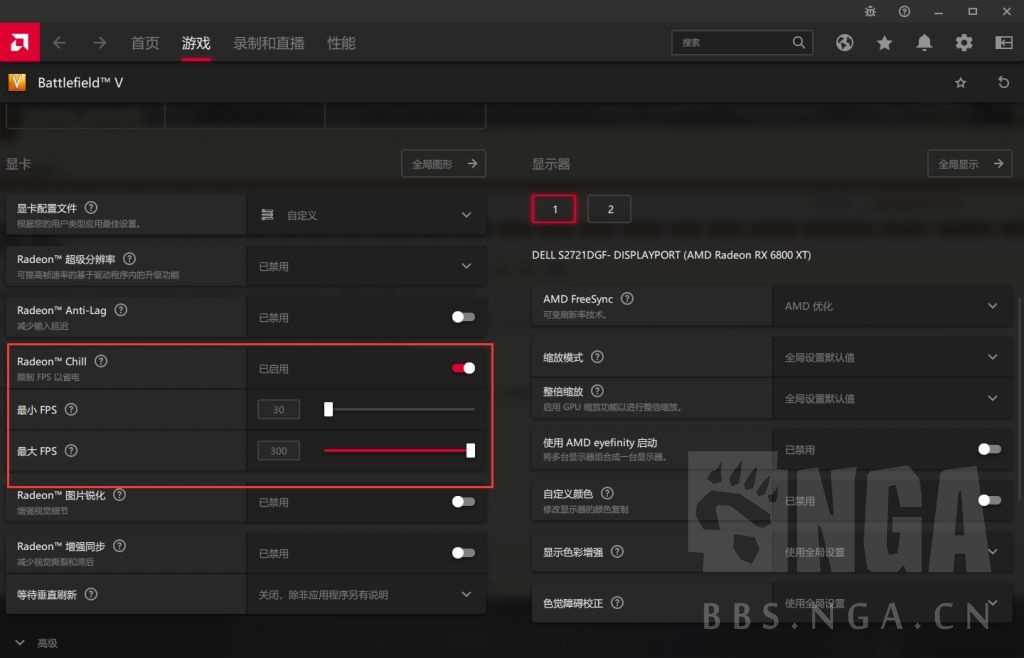This screenshot has height=658, width=1024.
Task: Toggle Radeon Anti-Lag off state
Action: coord(463,316)
